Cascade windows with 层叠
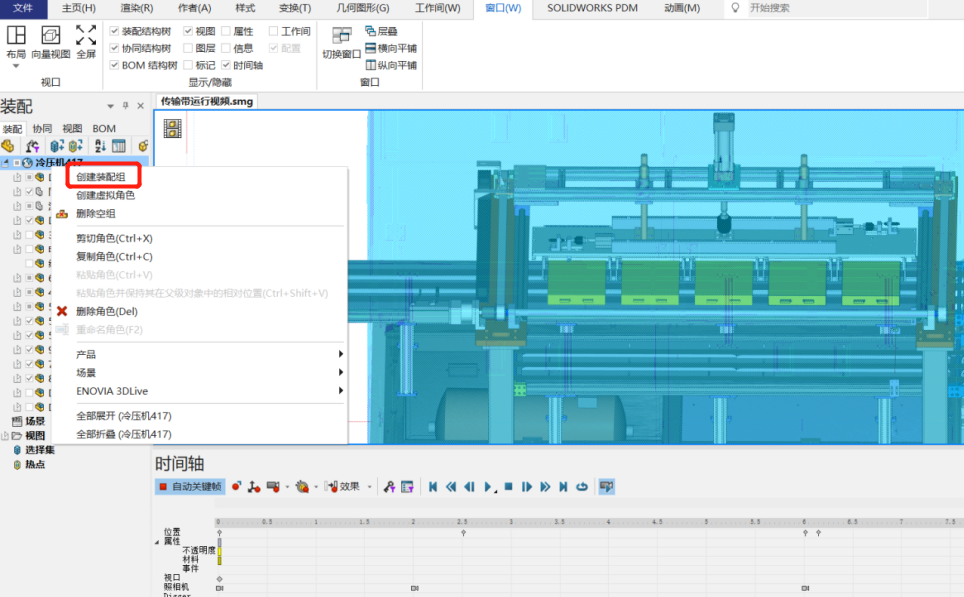The height and width of the screenshot is (597, 964). (381, 31)
